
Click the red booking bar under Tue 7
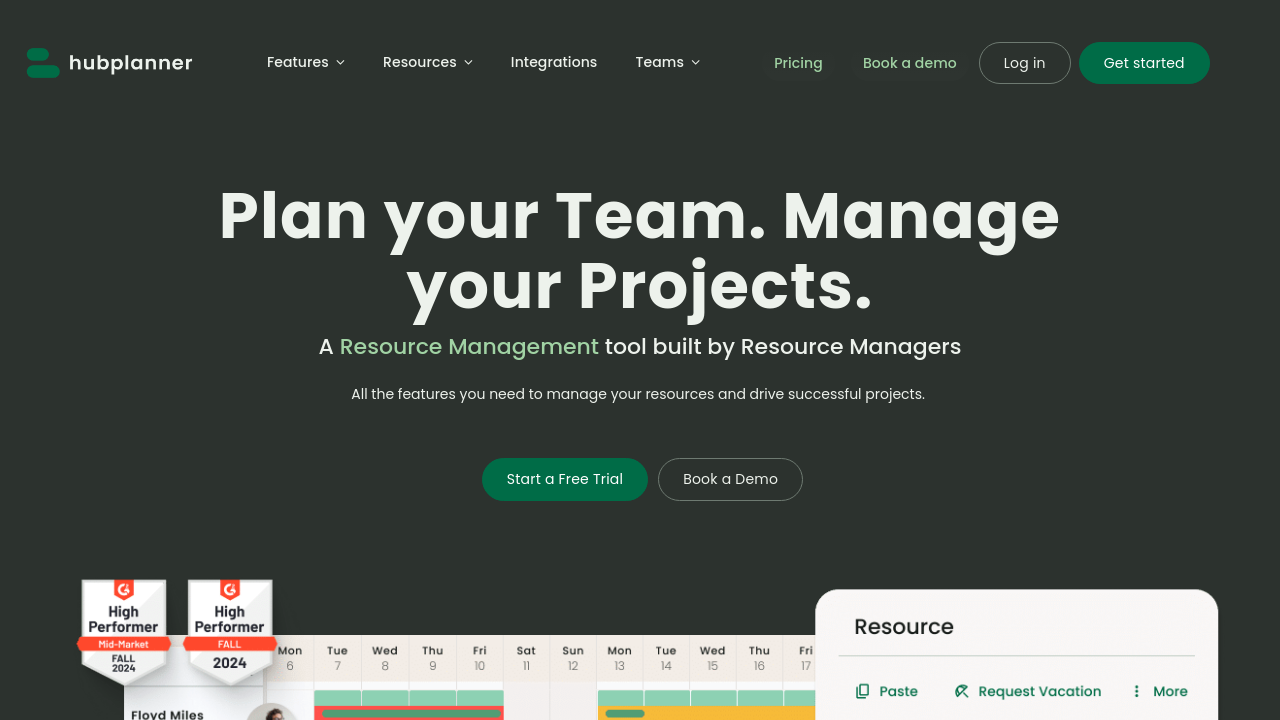(409, 713)
